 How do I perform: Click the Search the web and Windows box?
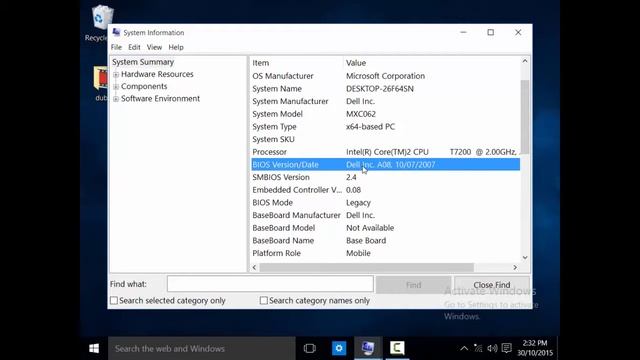point(202,348)
